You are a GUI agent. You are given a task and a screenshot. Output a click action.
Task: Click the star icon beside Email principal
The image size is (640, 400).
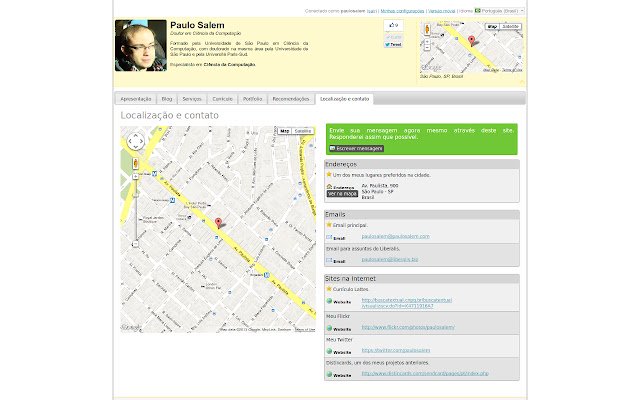(x=329, y=224)
